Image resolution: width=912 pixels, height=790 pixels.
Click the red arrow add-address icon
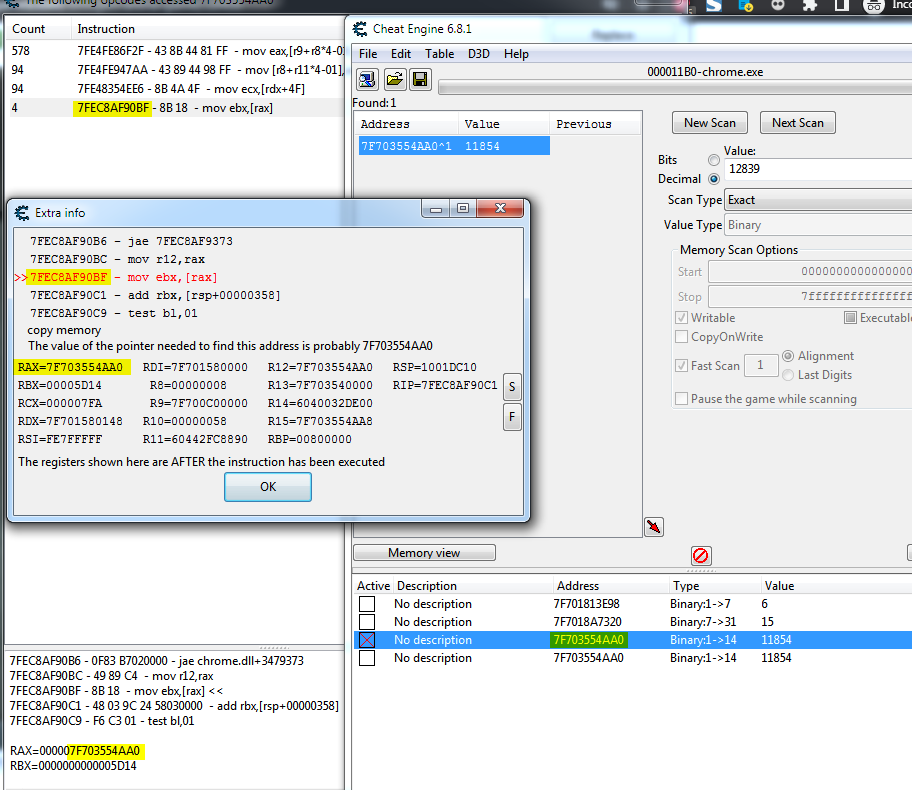click(x=654, y=527)
